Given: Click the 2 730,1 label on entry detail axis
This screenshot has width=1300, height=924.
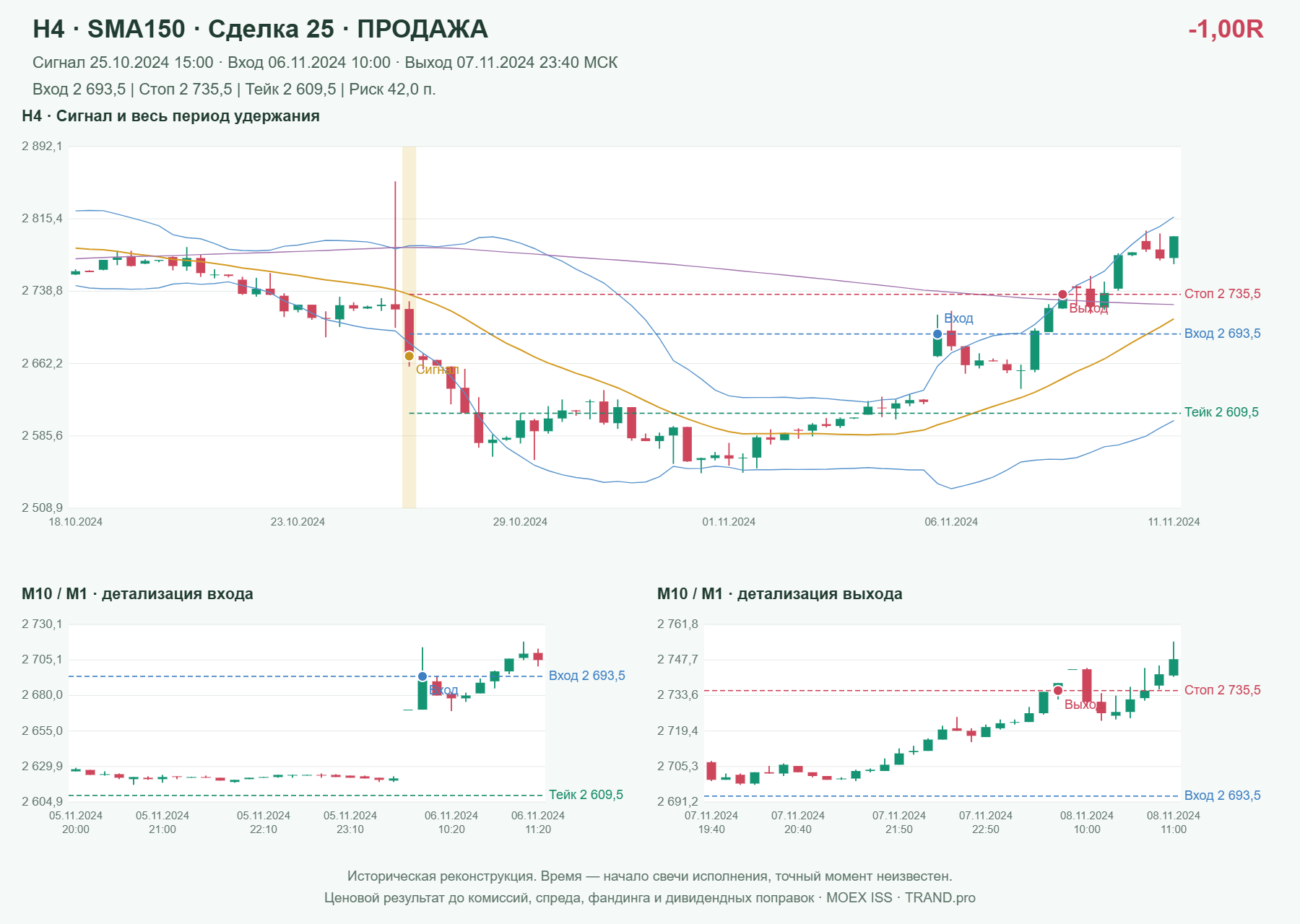Looking at the screenshot, I should pos(42,624).
